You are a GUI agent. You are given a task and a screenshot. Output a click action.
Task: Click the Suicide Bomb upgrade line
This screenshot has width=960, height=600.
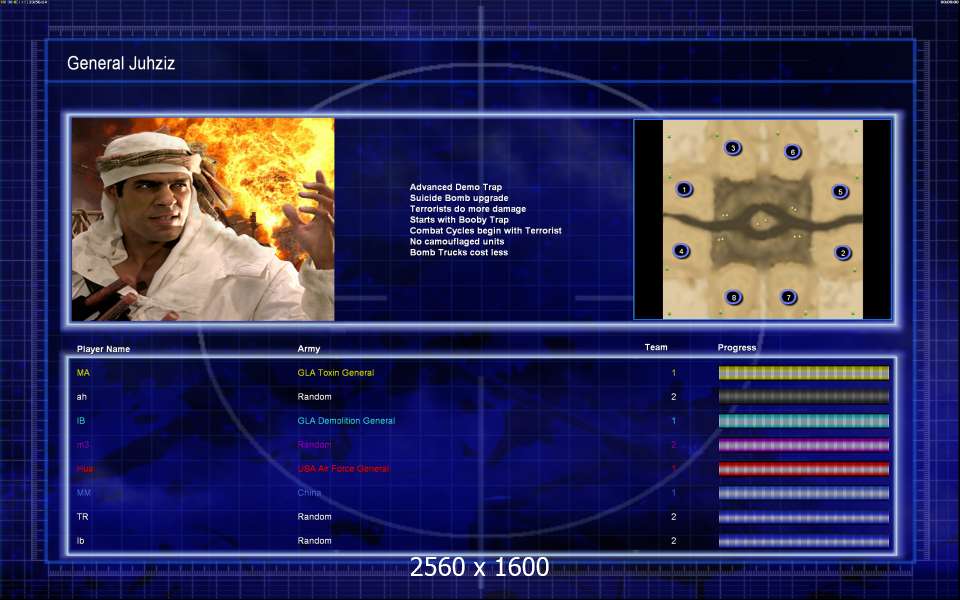[x=459, y=198]
